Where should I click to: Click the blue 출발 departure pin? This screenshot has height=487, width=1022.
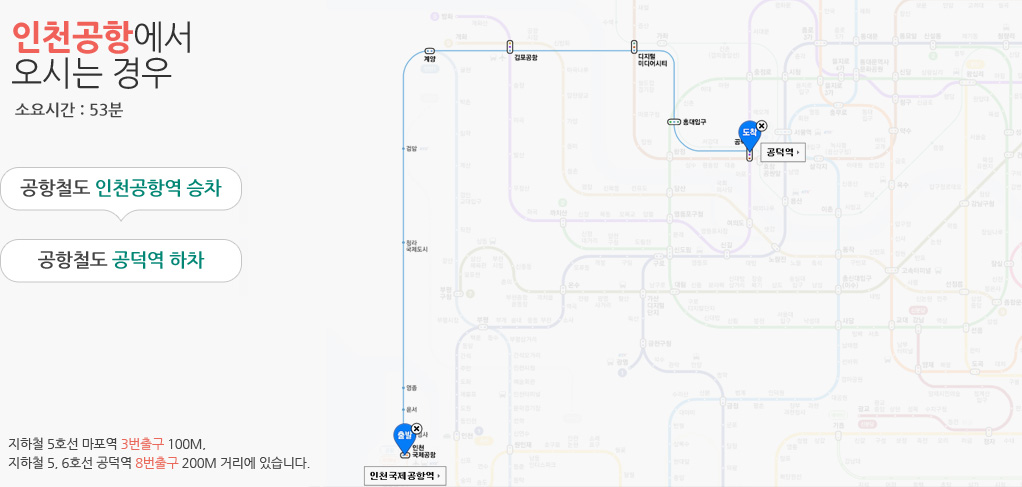tap(403, 436)
